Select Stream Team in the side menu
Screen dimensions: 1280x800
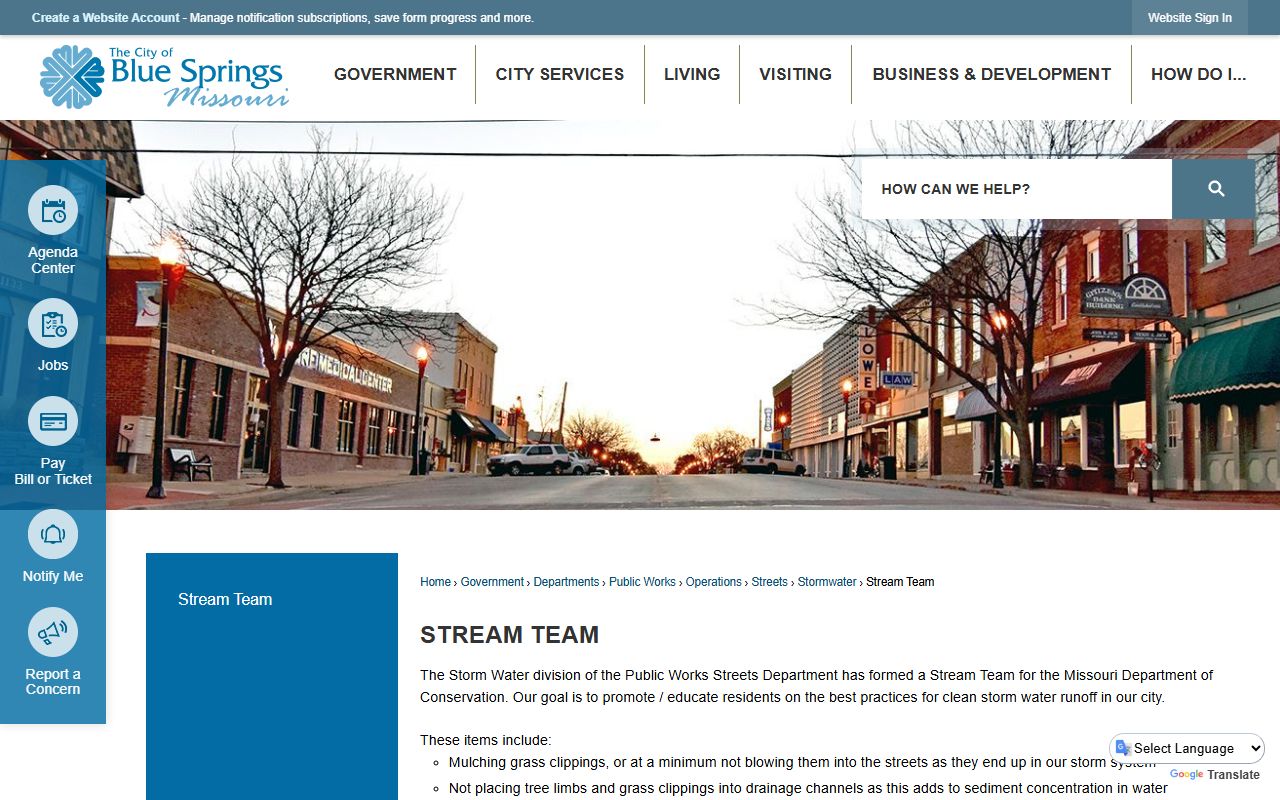[225, 599]
